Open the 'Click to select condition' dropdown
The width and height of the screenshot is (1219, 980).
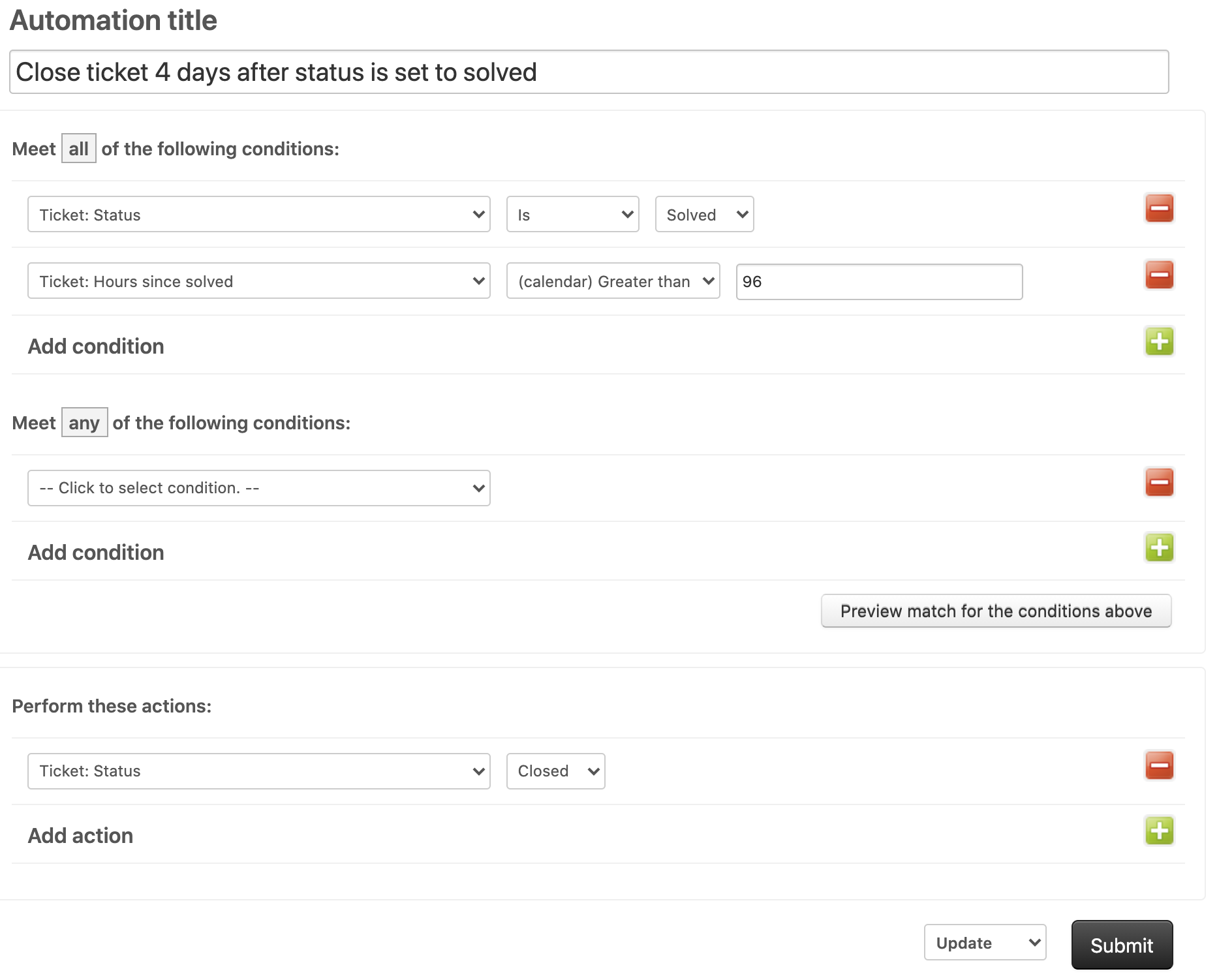(x=258, y=487)
